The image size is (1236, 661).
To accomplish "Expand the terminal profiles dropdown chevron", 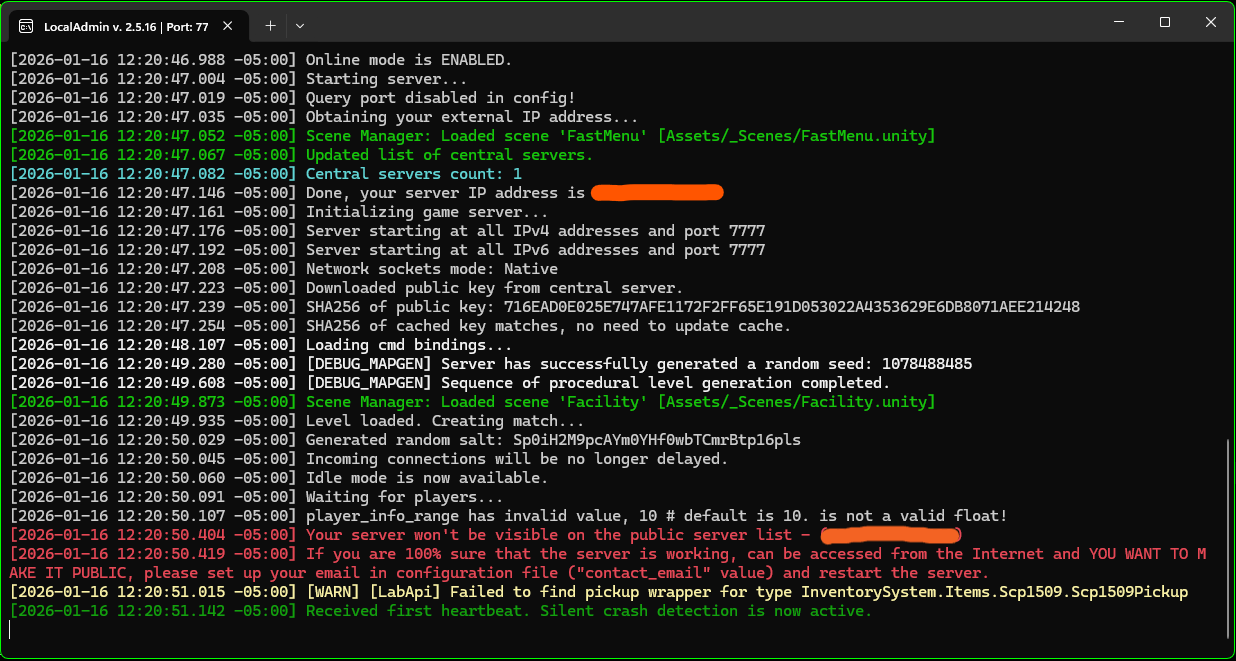I will pyautogui.click(x=300, y=25).
